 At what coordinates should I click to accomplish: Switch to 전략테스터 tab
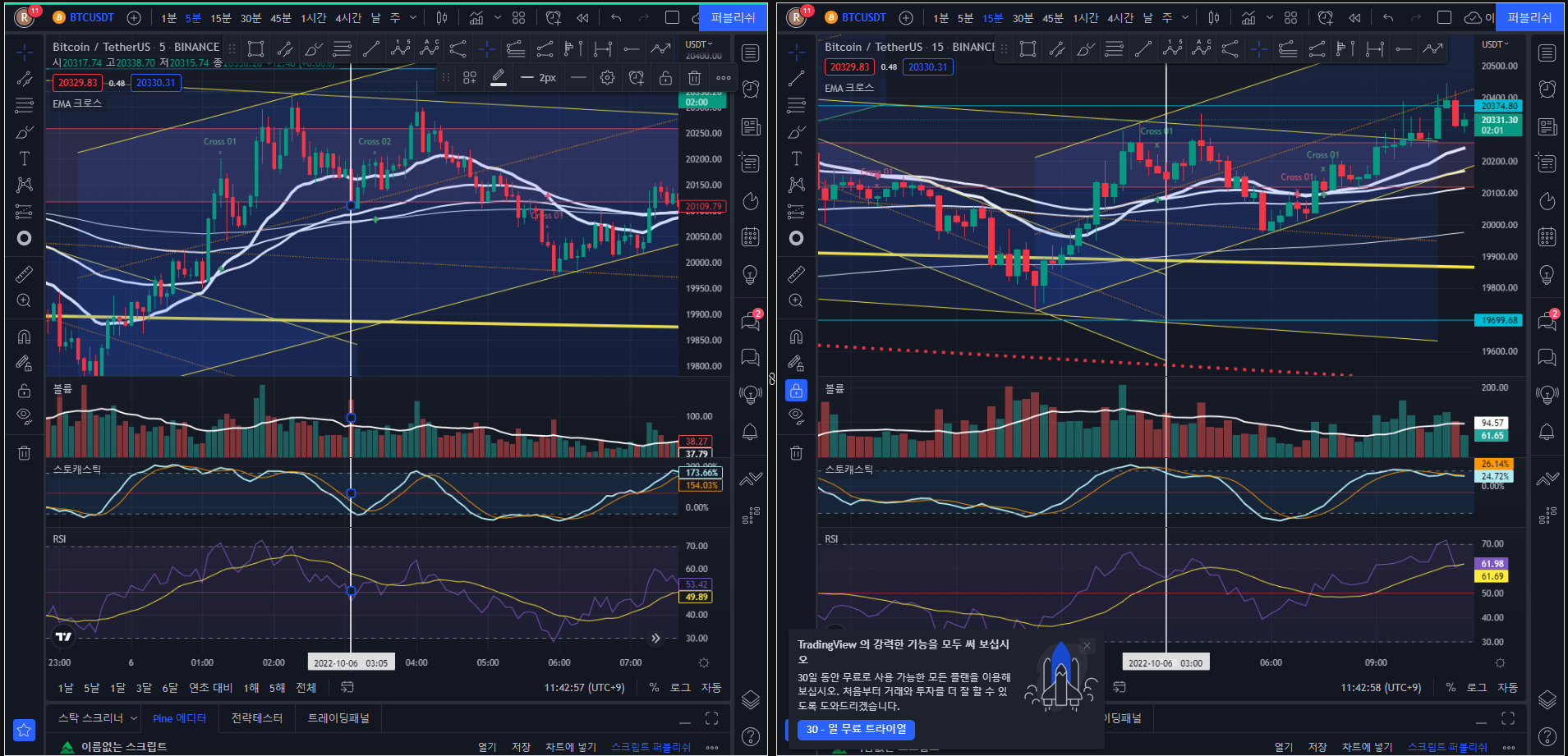[257, 718]
